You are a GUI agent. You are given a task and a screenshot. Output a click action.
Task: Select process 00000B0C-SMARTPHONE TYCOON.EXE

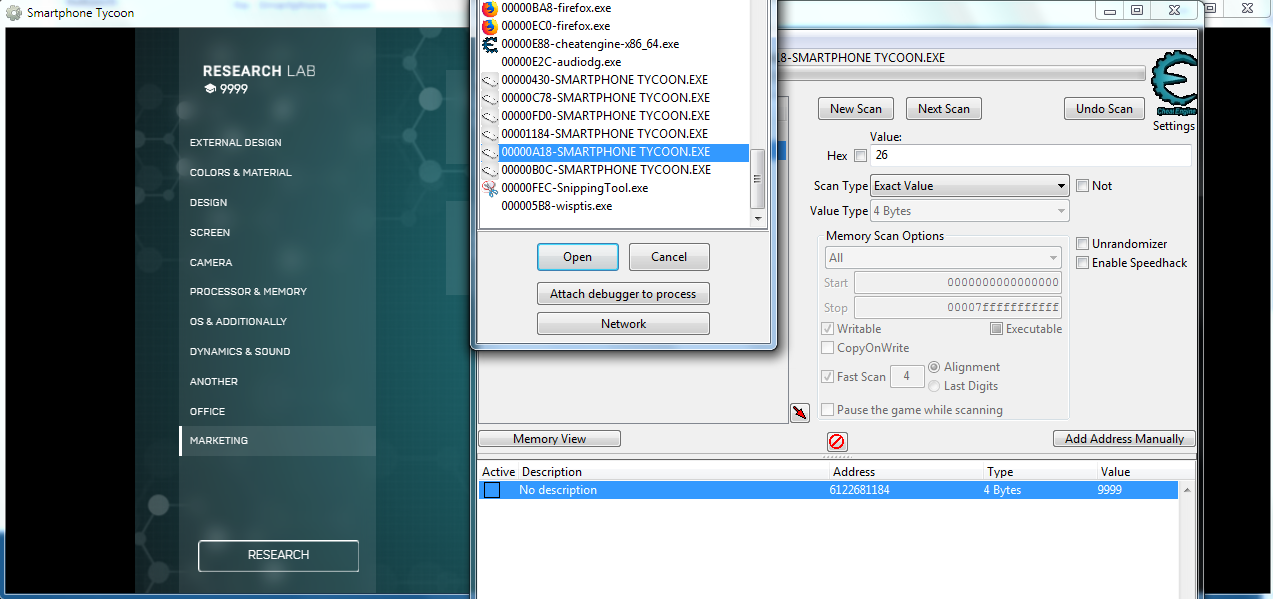click(x=606, y=170)
